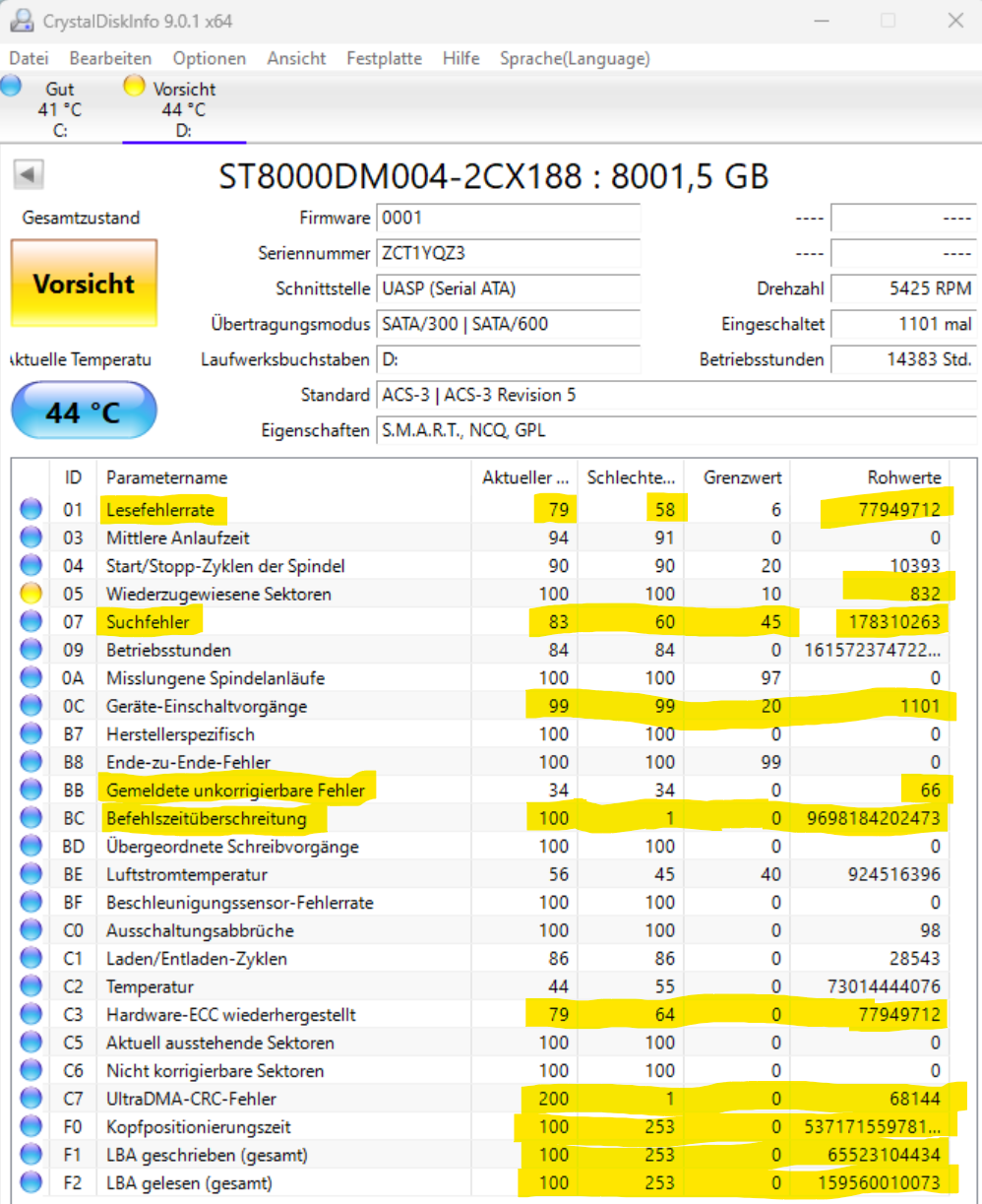
Task: Click the status orb of LBA geschrieben row
Action: [x=31, y=1155]
